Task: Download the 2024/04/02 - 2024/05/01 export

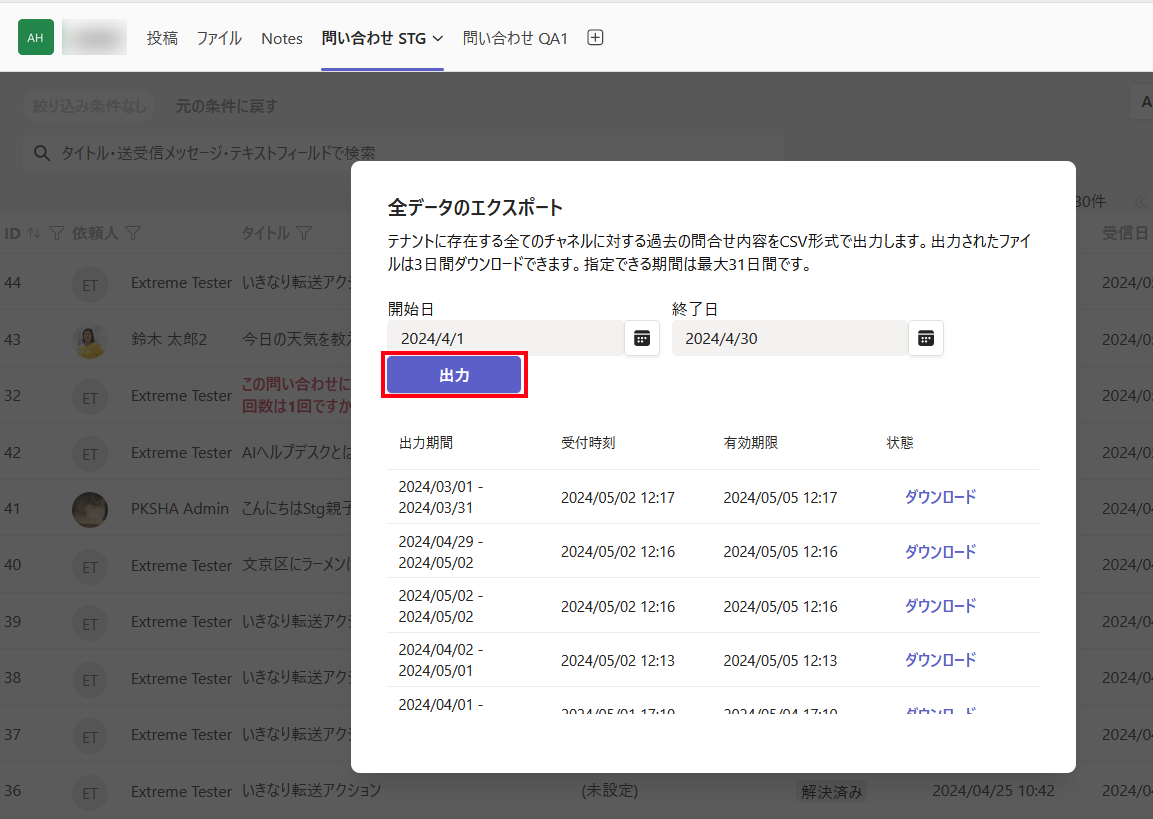Action: coord(940,660)
